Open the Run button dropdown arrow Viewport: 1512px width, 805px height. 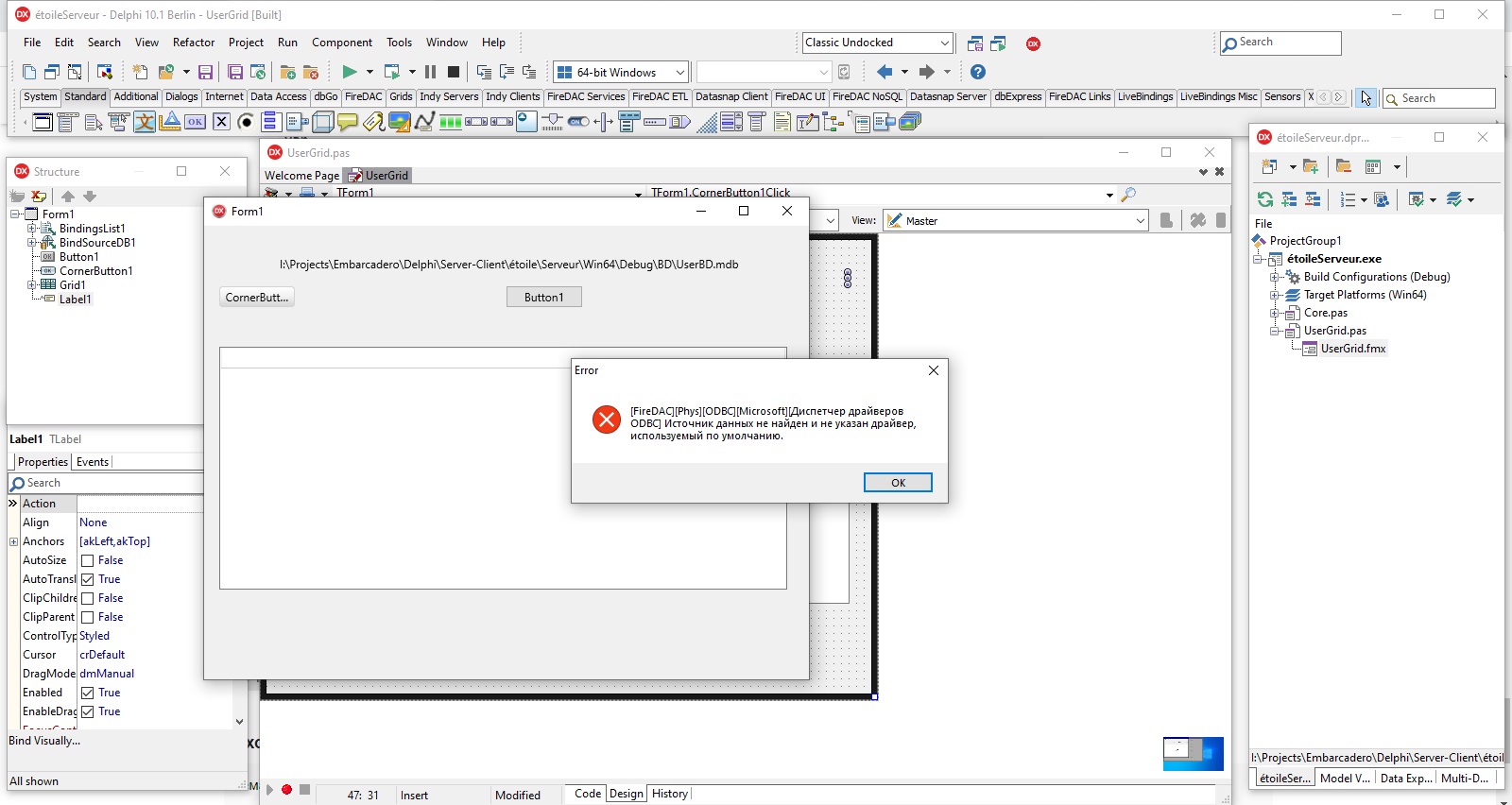coord(369,72)
